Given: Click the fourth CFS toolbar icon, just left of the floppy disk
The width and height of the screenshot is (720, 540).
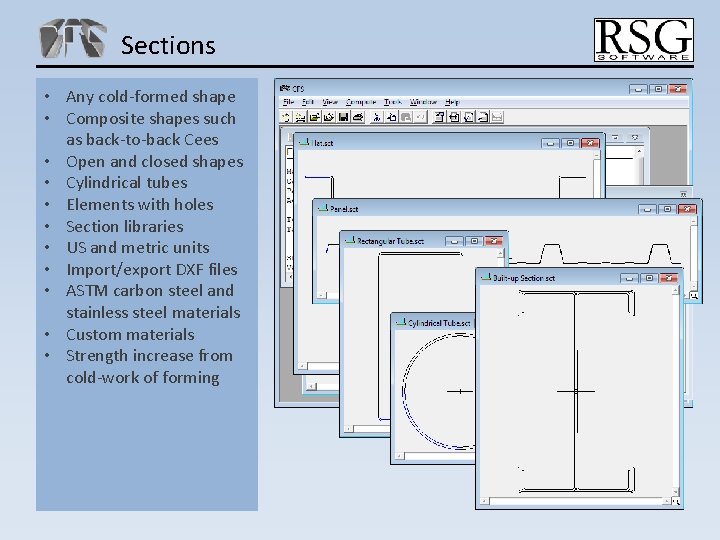Looking at the screenshot, I should point(329,117).
